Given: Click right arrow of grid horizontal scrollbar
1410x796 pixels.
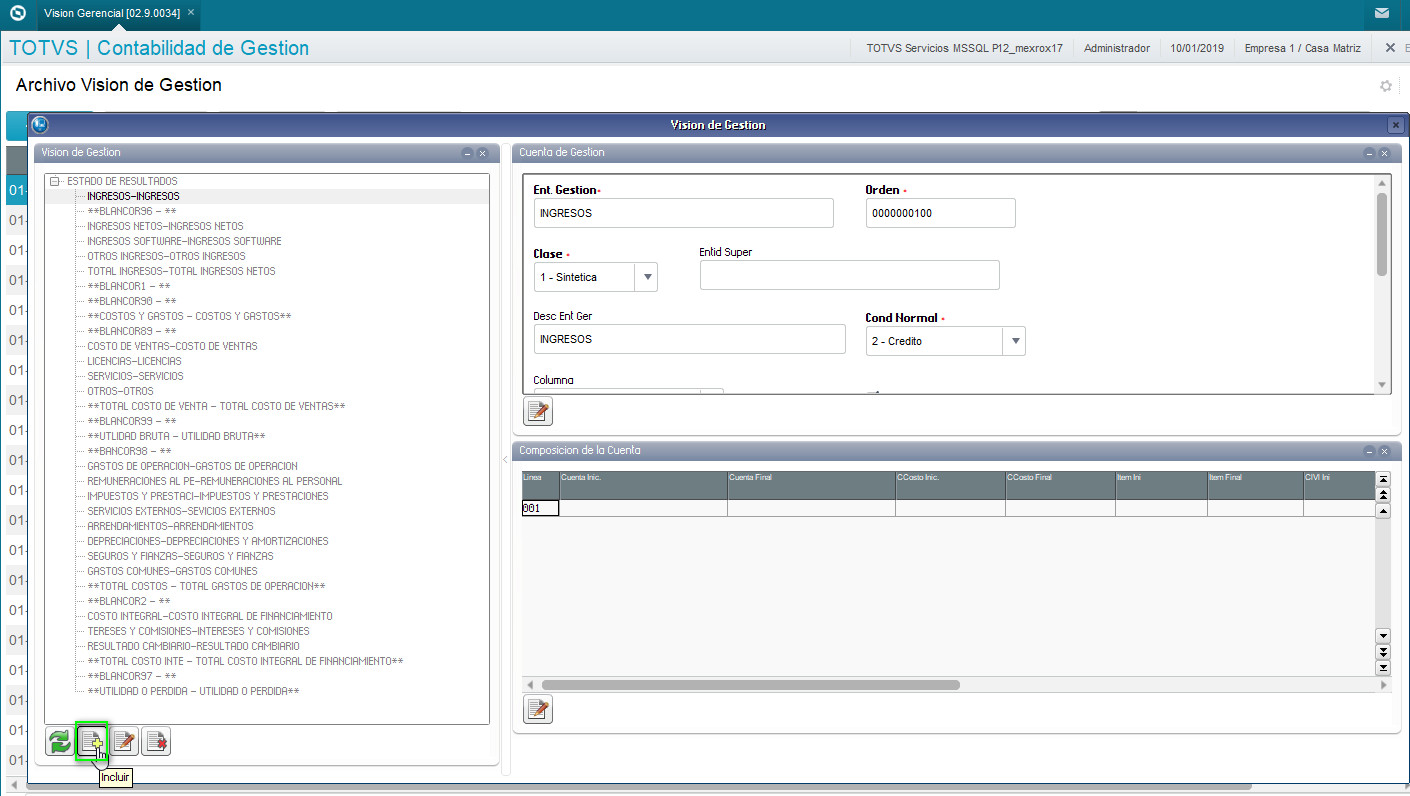Looking at the screenshot, I should (x=1384, y=685).
